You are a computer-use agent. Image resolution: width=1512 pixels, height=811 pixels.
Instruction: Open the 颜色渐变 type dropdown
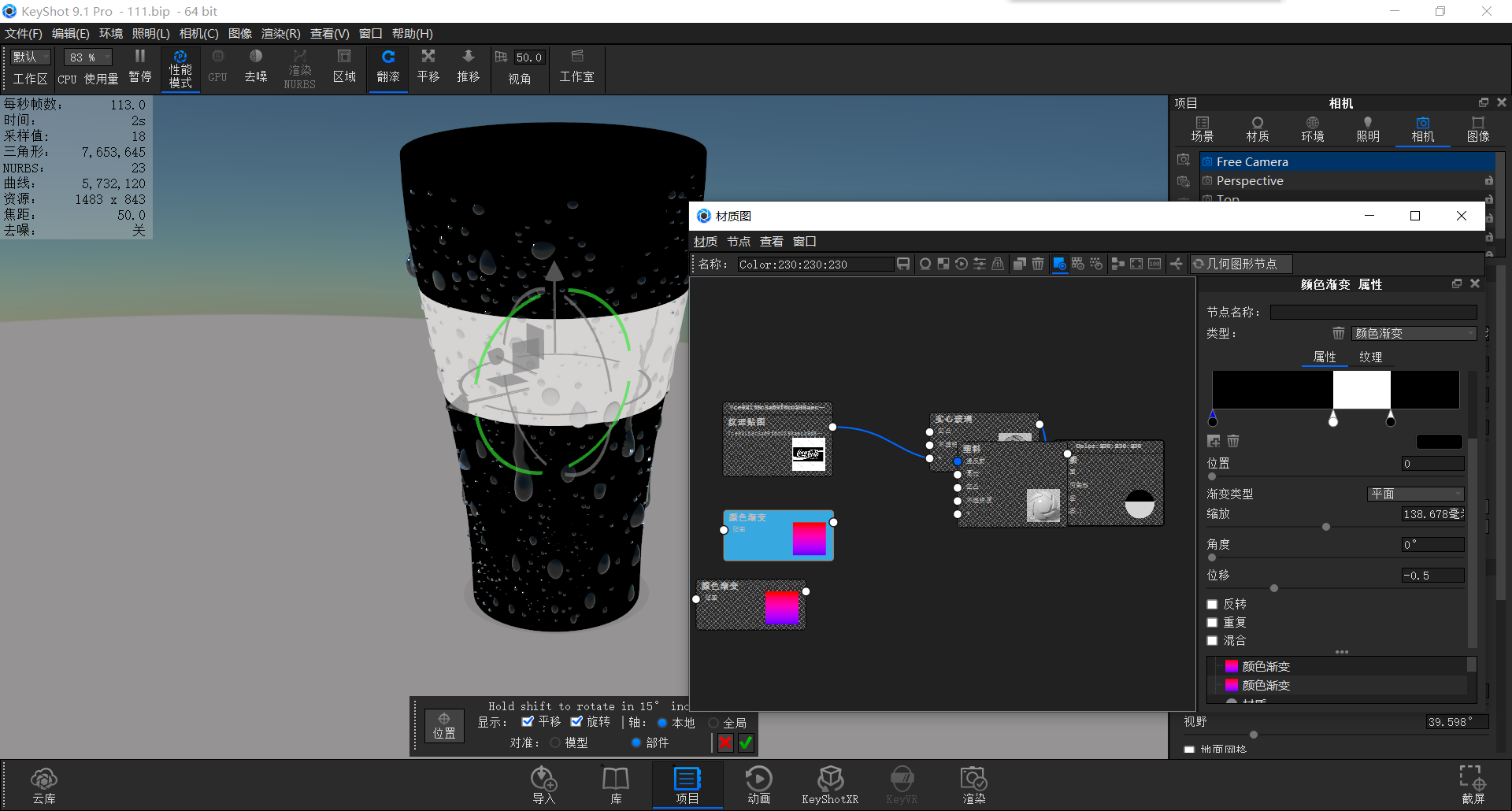coord(1414,332)
